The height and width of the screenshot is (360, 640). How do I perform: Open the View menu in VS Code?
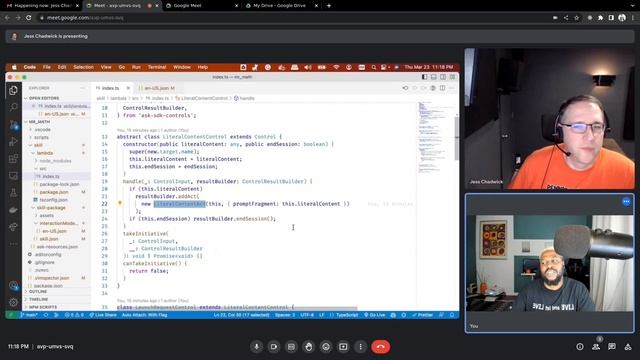[106, 67]
